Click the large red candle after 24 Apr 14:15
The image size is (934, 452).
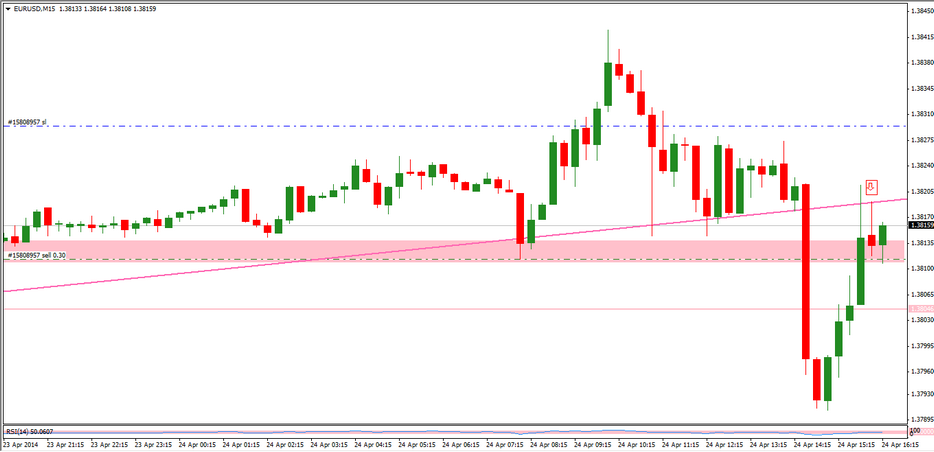803,272
